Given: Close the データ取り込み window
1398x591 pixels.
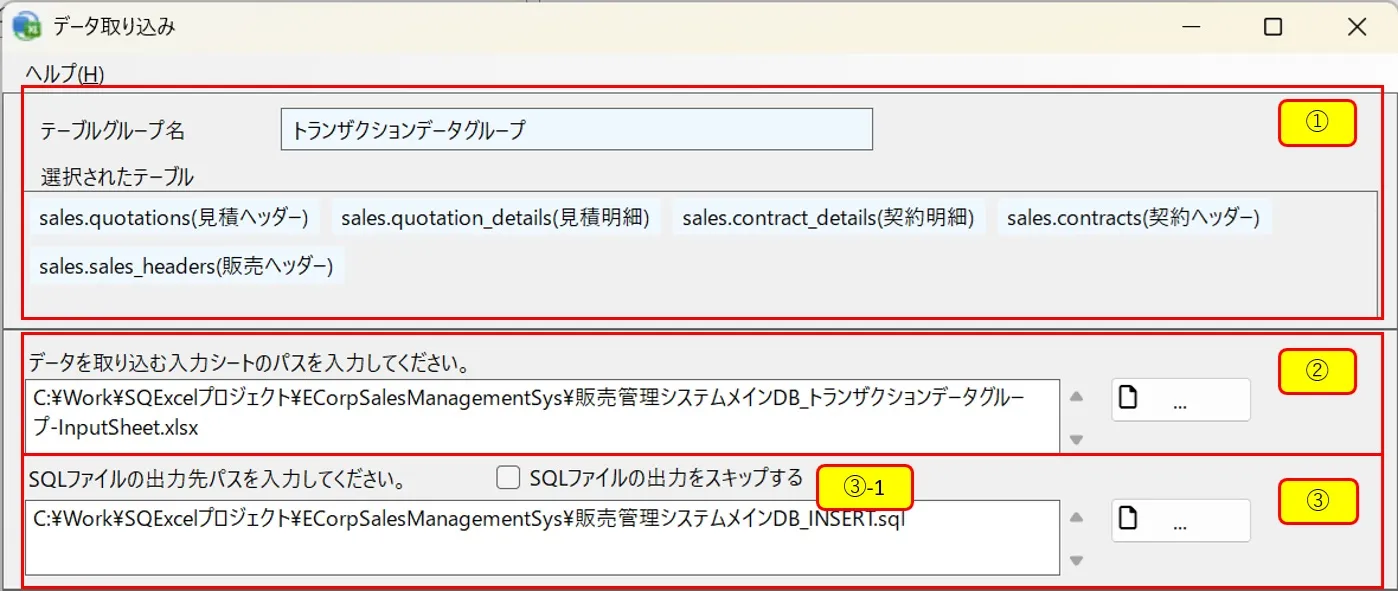Looking at the screenshot, I should [x=1357, y=27].
